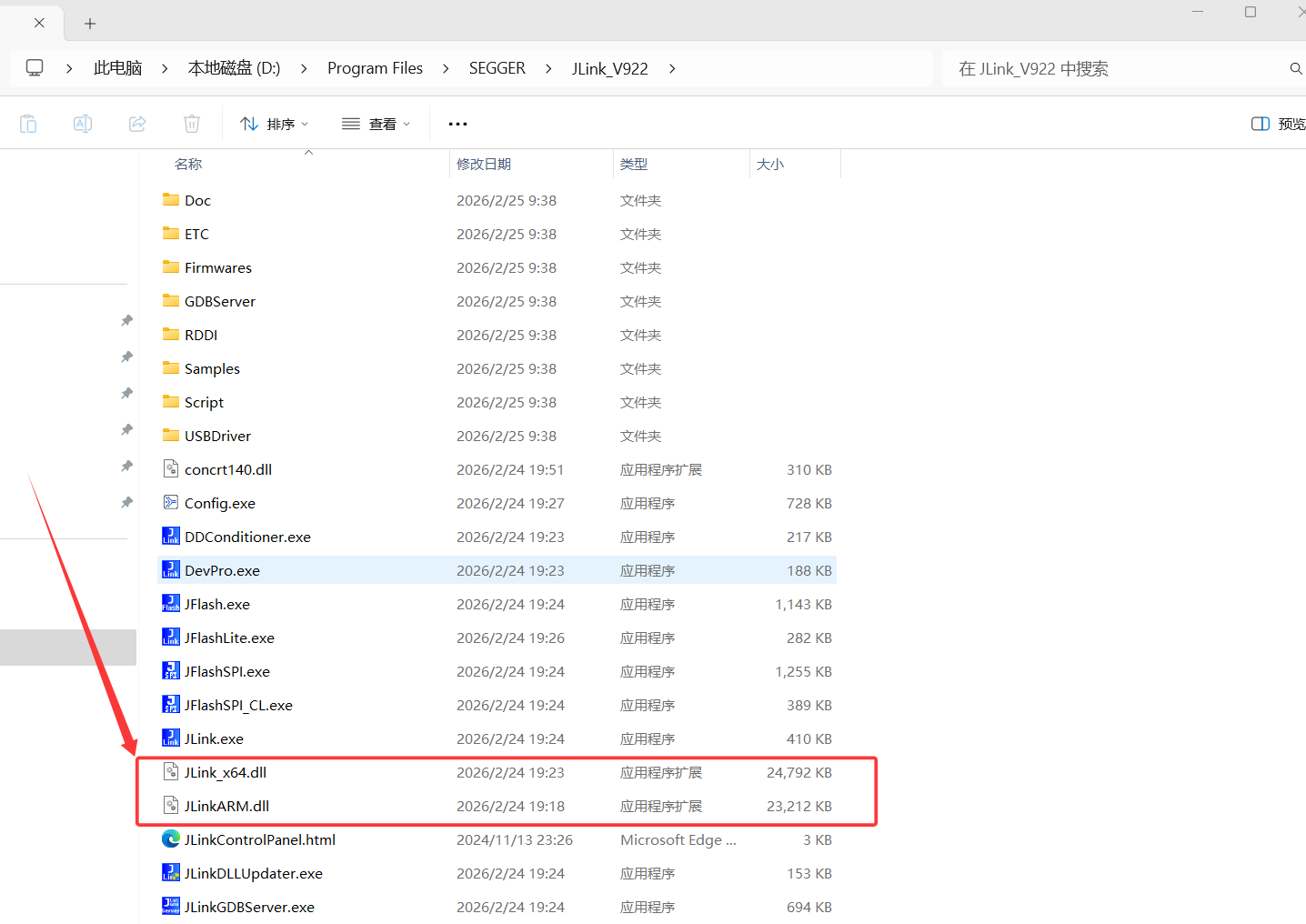Select the RDDI folder name
The width and height of the screenshot is (1306, 924).
(201, 335)
